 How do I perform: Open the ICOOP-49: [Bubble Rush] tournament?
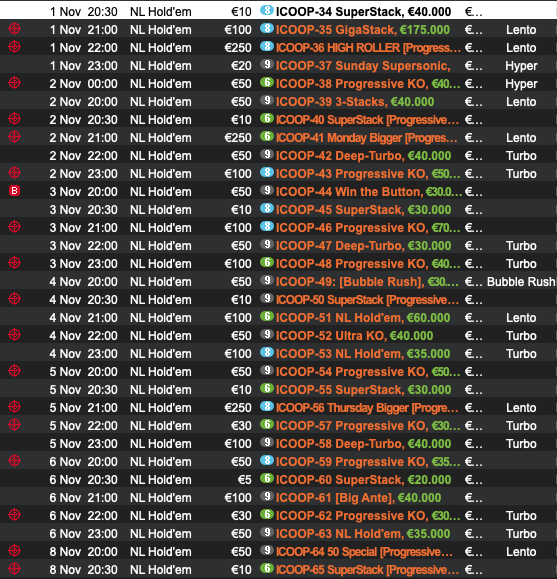tap(367, 282)
